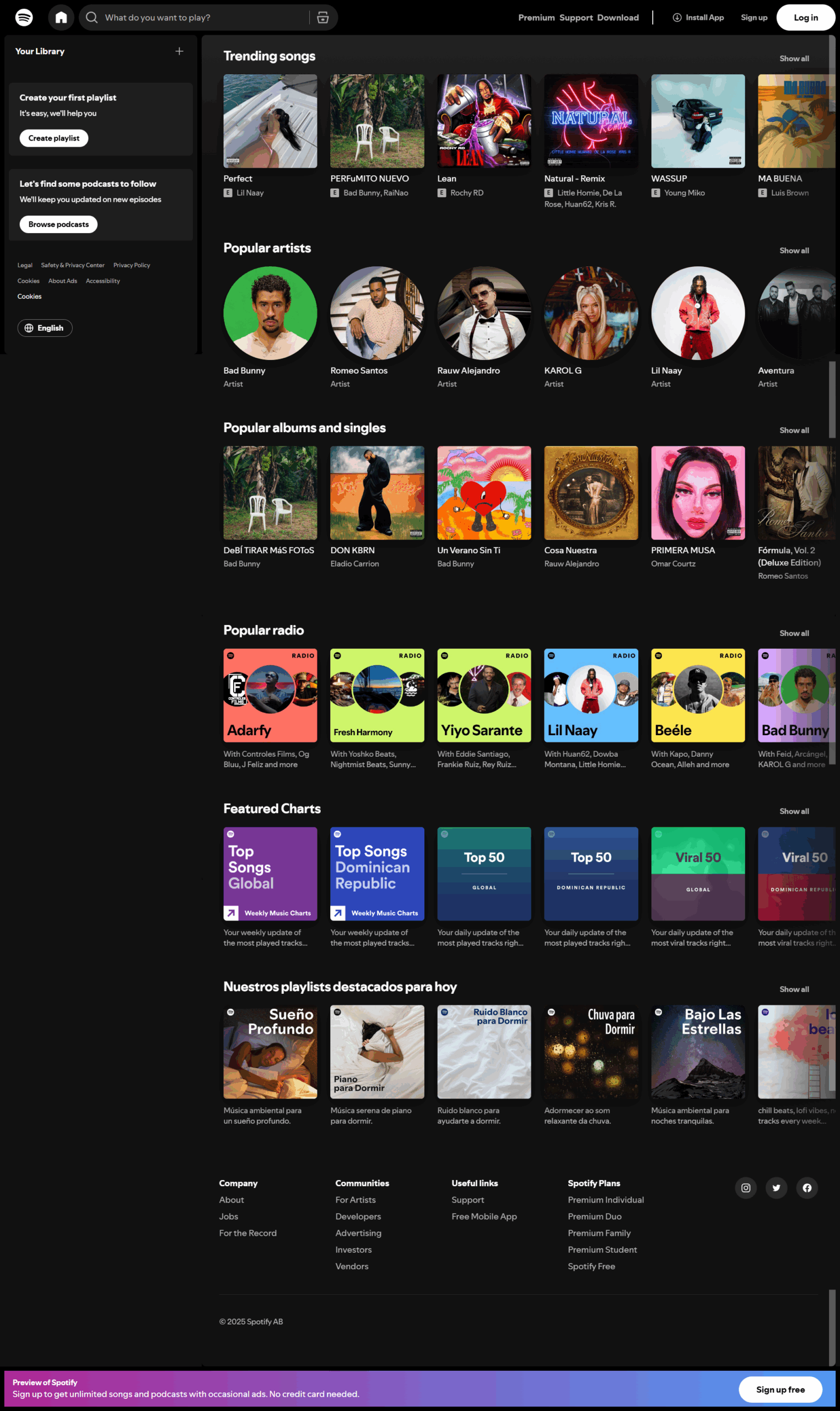Viewport: 840px width, 1411px height.
Task: Open the For Artists footer link
Action: pyautogui.click(x=356, y=1200)
